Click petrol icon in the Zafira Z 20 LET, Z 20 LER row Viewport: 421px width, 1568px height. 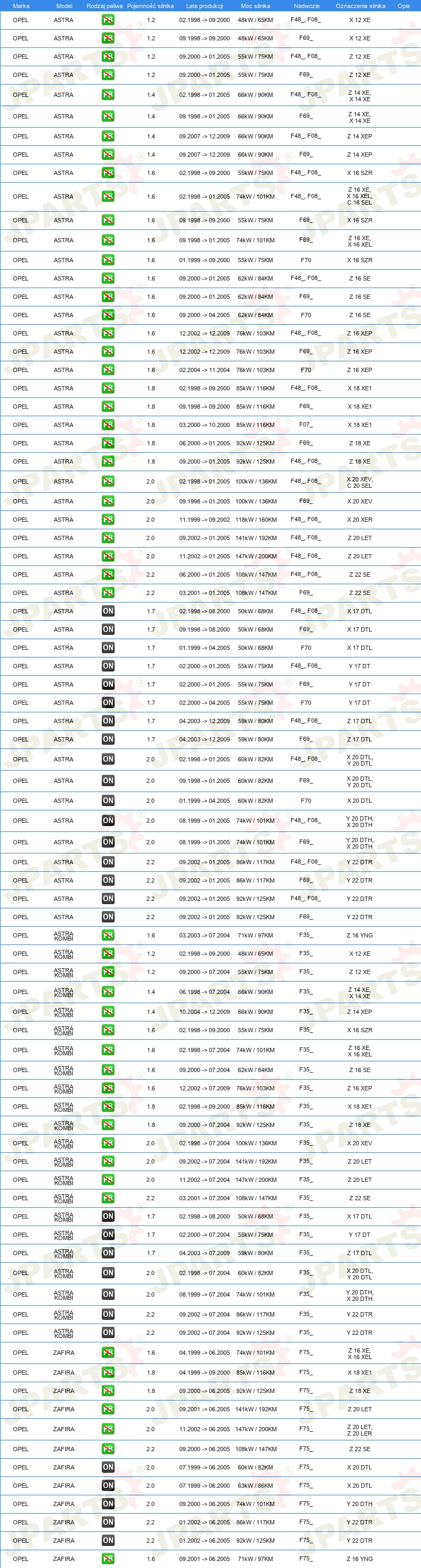click(x=108, y=1429)
